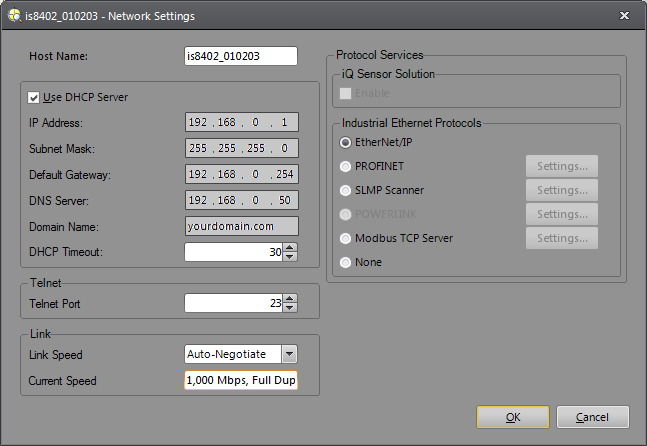Viewport: 647px width, 446px height.
Task: Click the Cancel button
Action: click(x=592, y=417)
